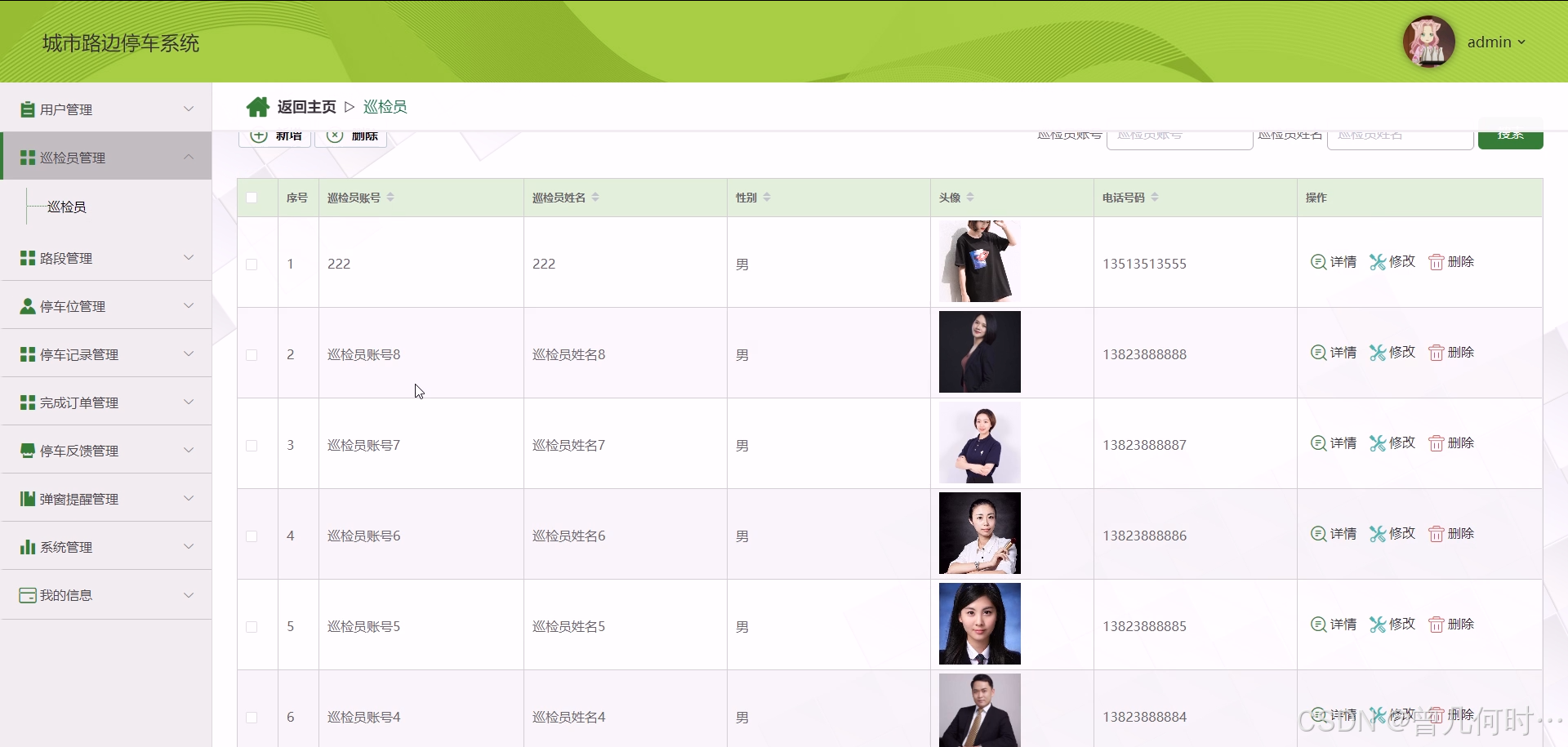Click the trash delete icon for 巡检员账号7

point(1437,443)
